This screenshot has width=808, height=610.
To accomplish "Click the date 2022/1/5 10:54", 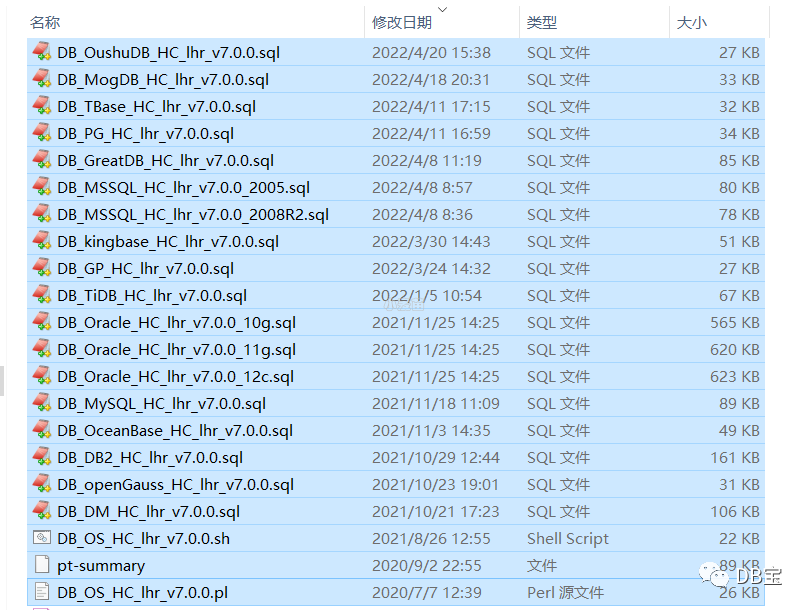I will coord(427,296).
